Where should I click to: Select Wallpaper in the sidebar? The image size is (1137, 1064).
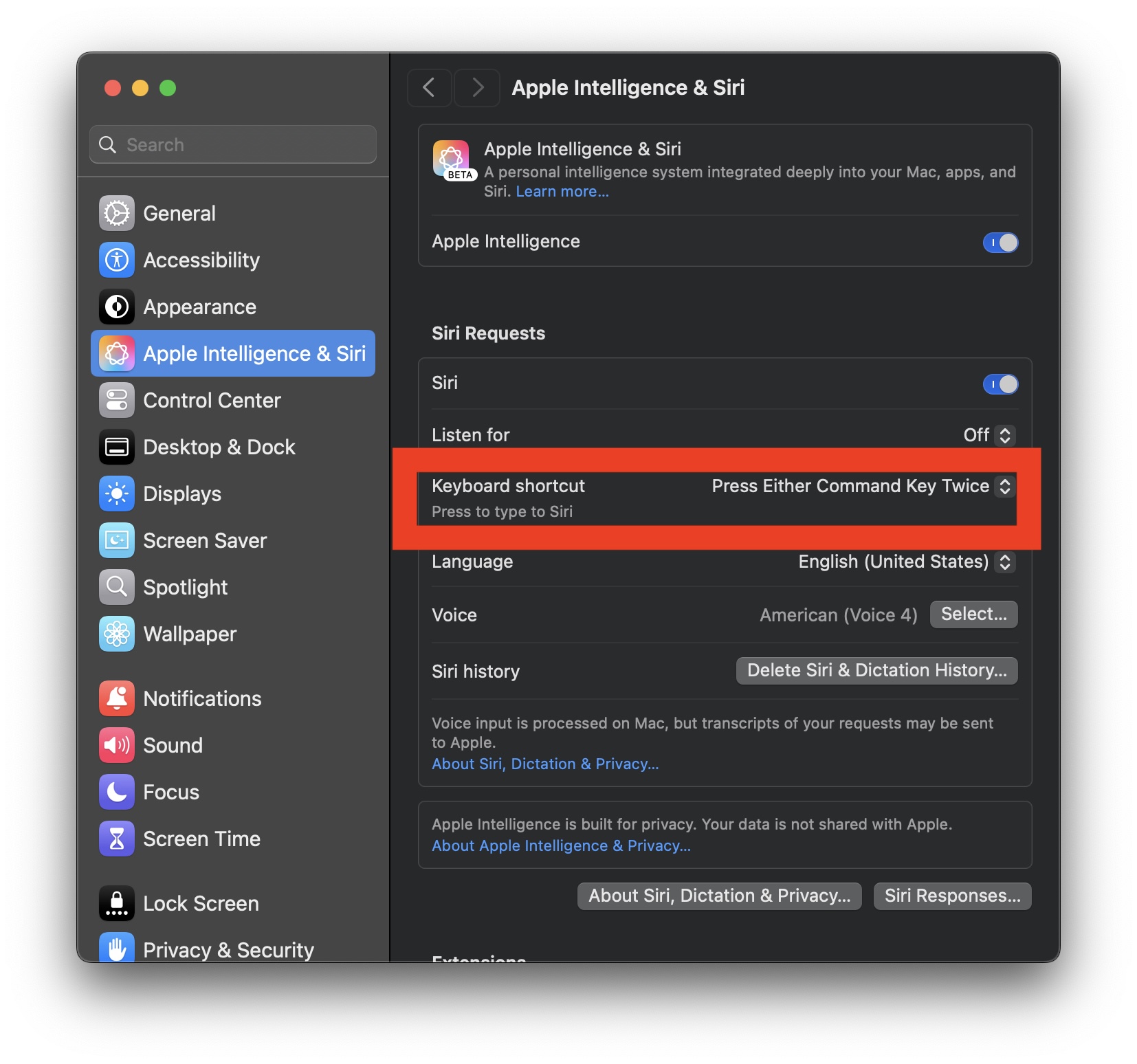pyautogui.click(x=233, y=634)
